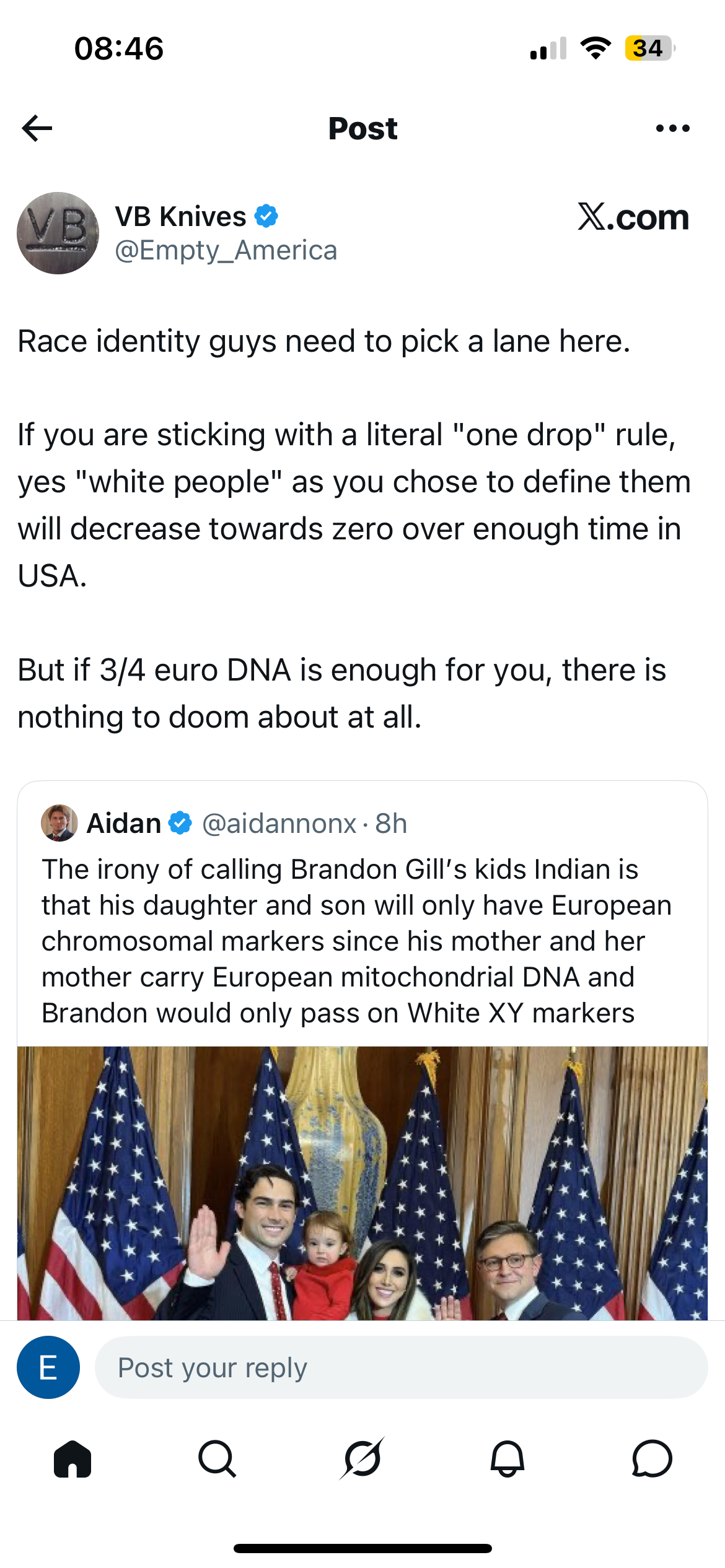Tap the back arrow icon
725x1568 pixels.
37,128
